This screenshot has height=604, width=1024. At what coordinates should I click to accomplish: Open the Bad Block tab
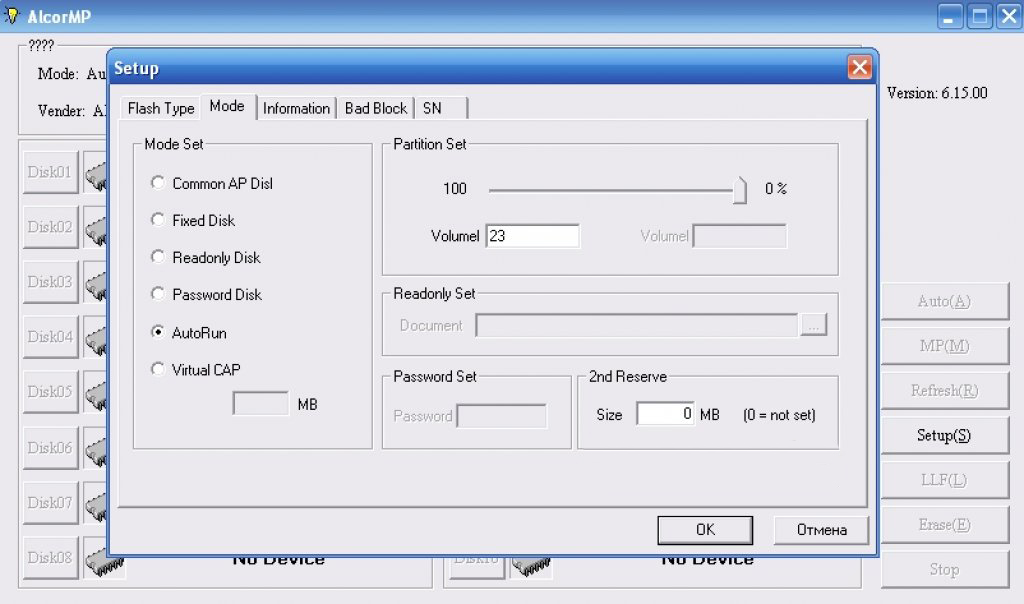[376, 108]
